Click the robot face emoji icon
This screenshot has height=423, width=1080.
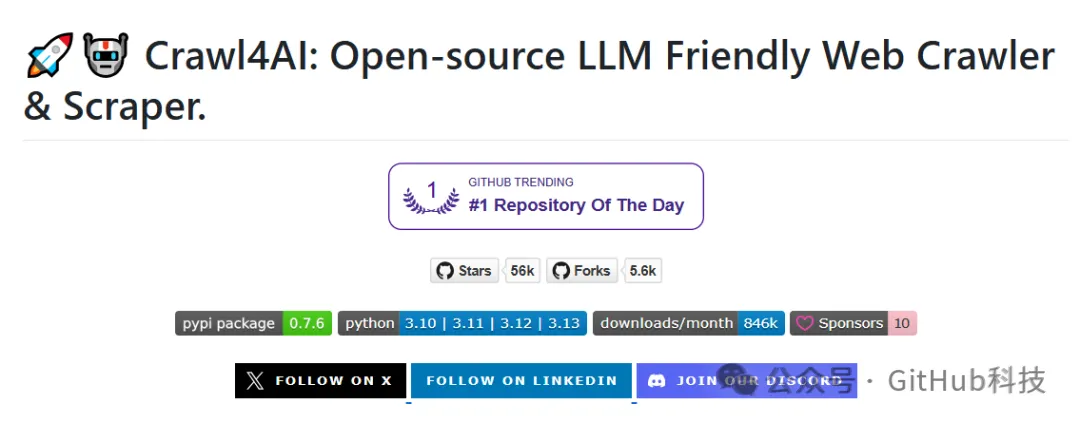coord(105,57)
